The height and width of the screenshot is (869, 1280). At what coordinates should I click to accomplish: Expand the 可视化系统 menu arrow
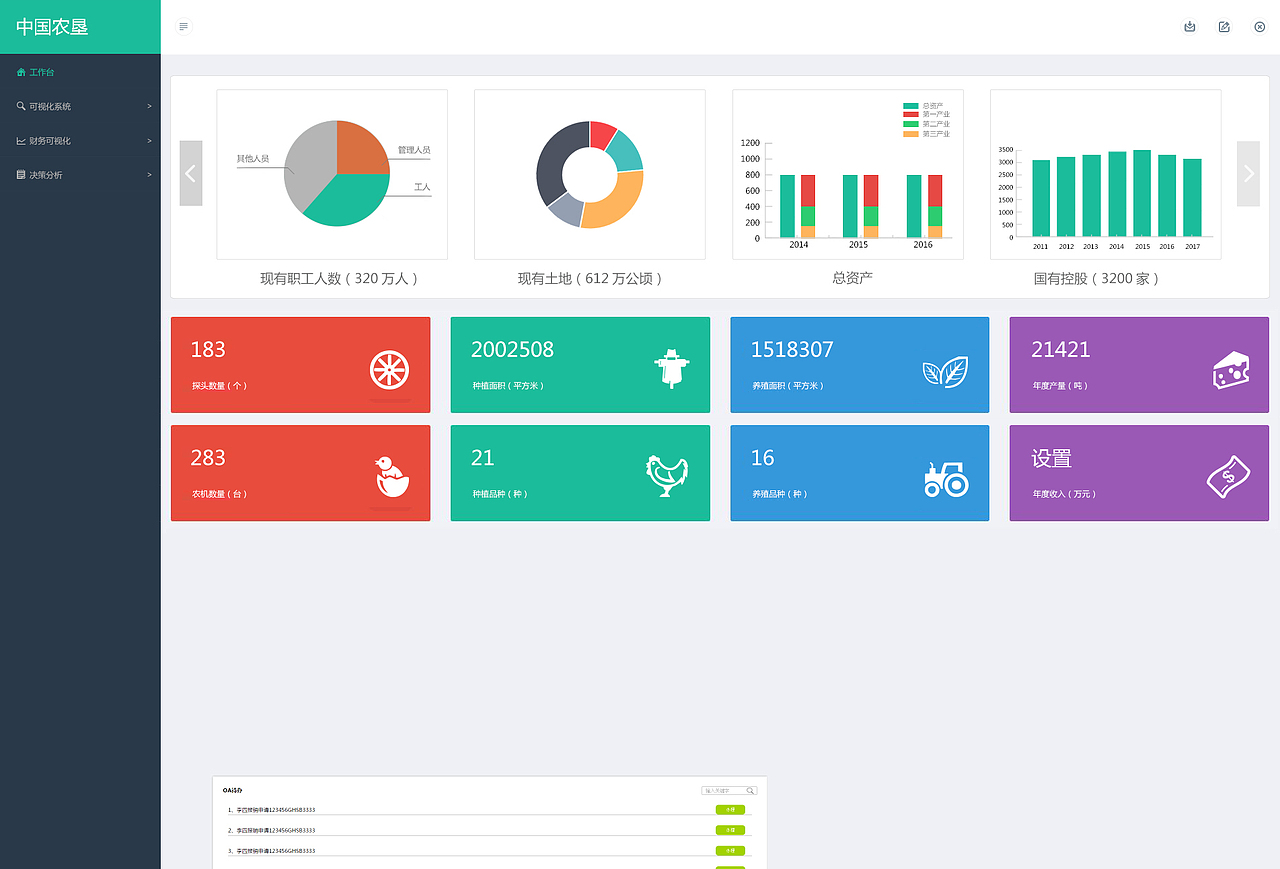(149, 106)
